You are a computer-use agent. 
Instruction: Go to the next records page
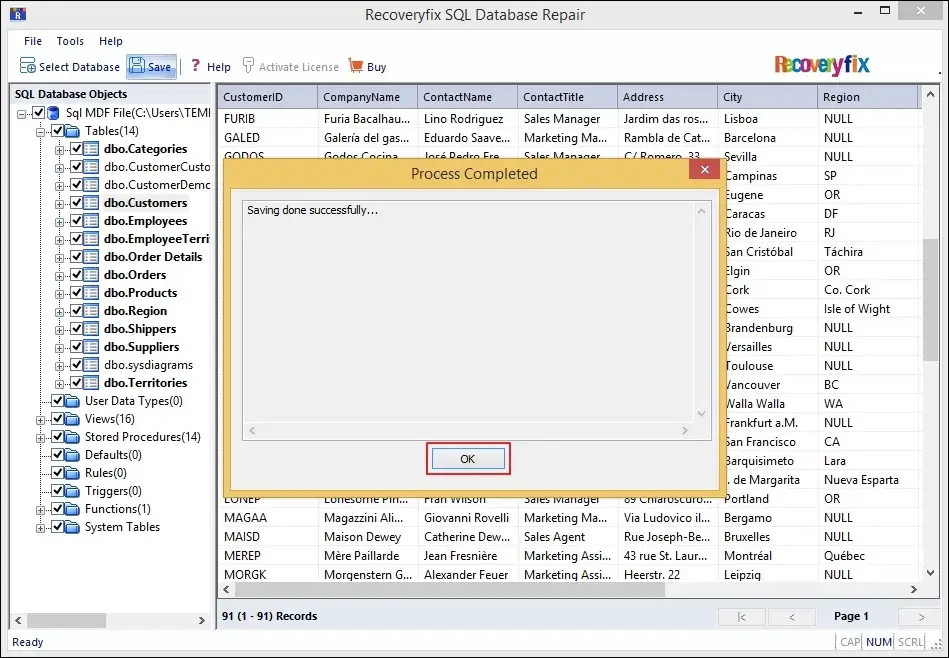[x=921, y=617]
